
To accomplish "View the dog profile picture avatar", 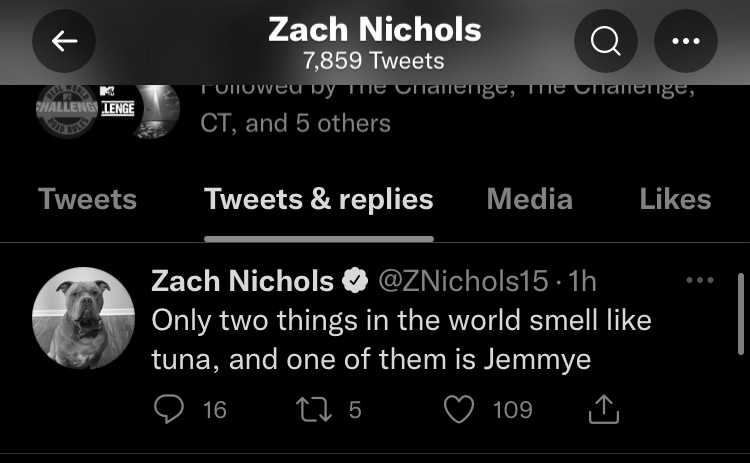I will pyautogui.click(x=83, y=318).
